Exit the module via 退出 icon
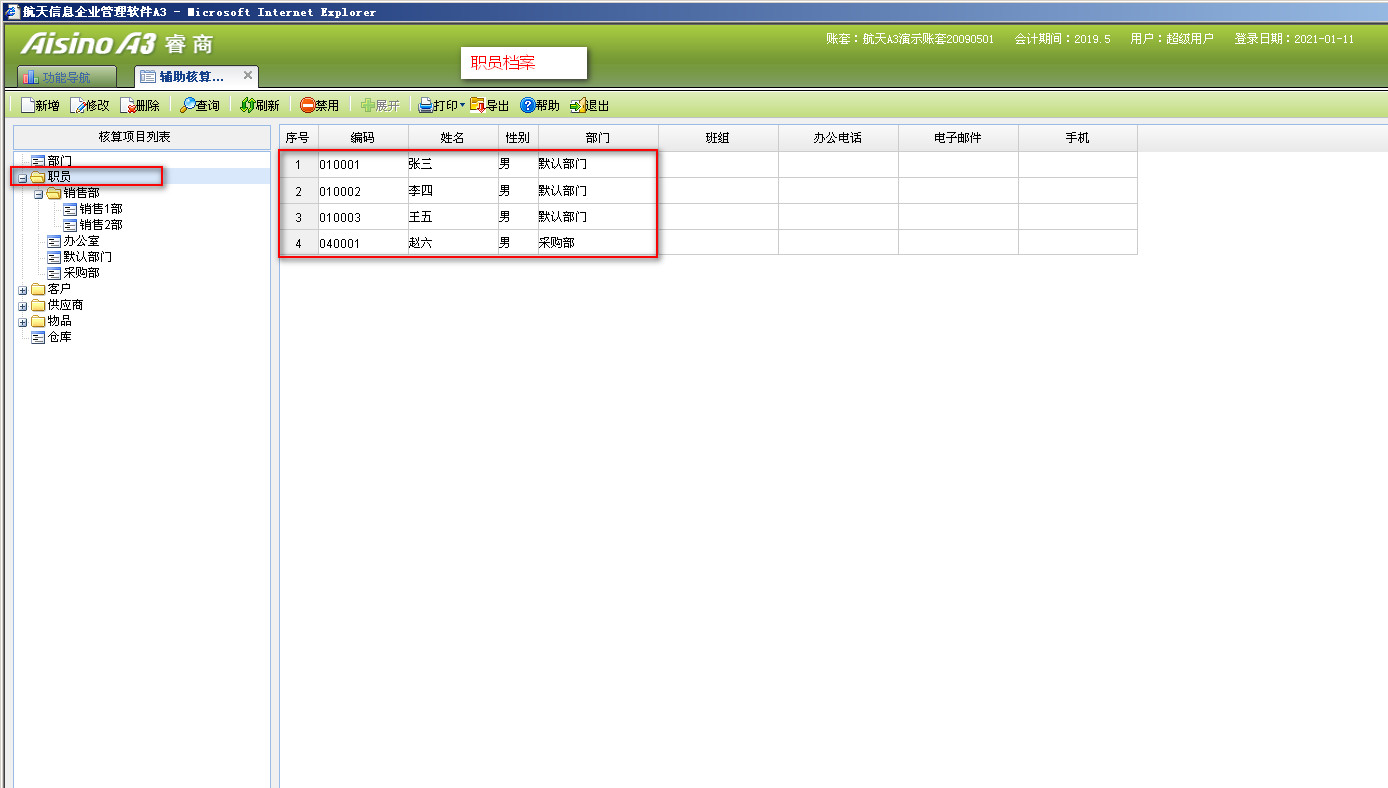Viewport: 1388px width, 788px height. click(x=577, y=105)
